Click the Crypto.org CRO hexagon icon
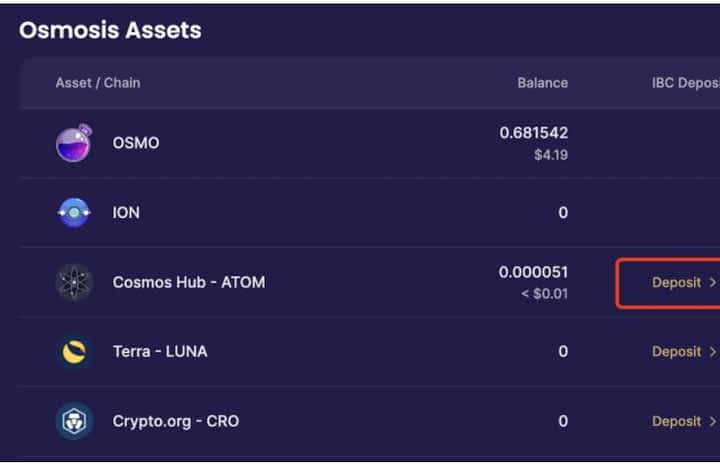 74,421
